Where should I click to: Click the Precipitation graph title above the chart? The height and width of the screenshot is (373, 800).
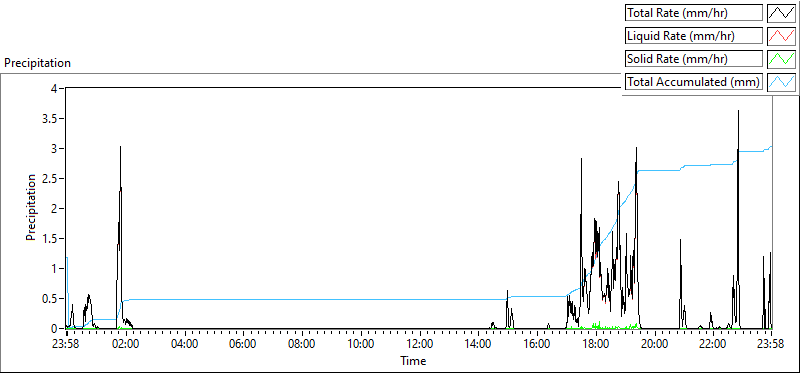(37, 63)
